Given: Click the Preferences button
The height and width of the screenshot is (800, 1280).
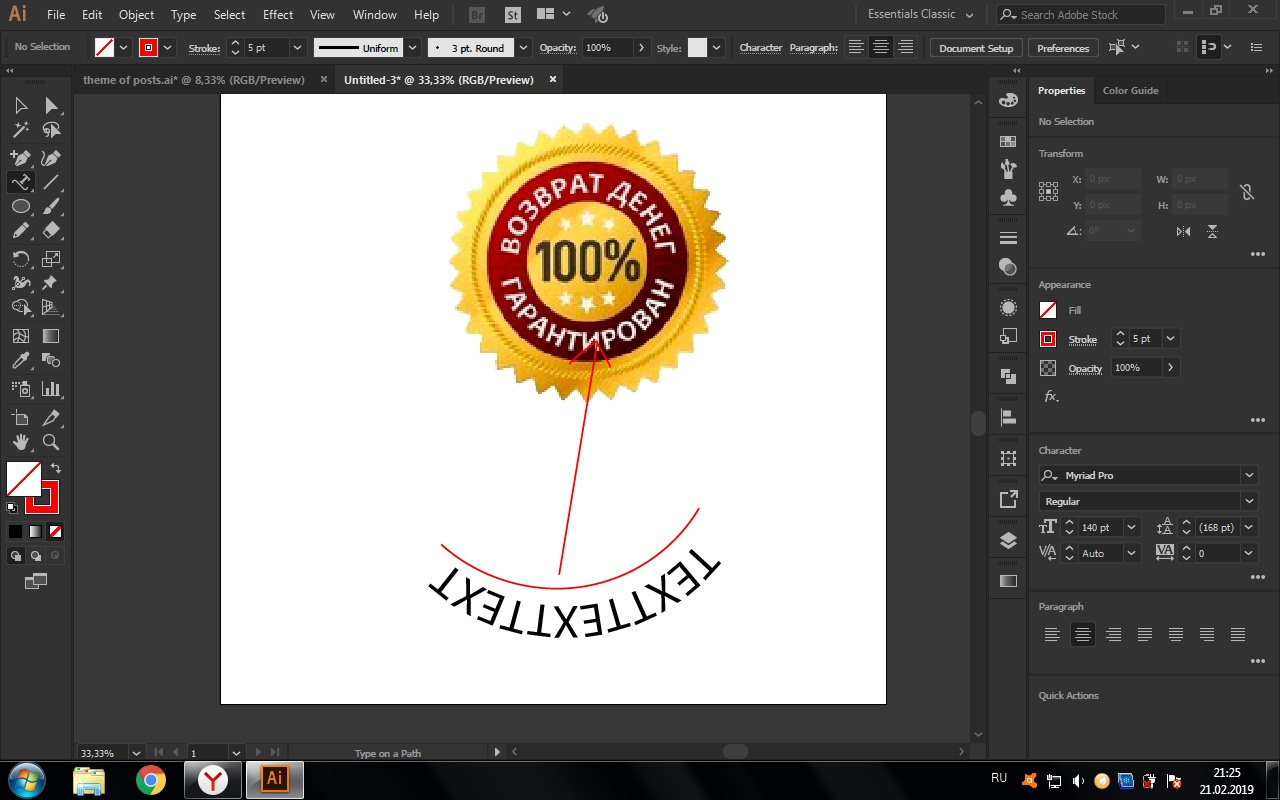Looking at the screenshot, I should pyautogui.click(x=1063, y=48).
